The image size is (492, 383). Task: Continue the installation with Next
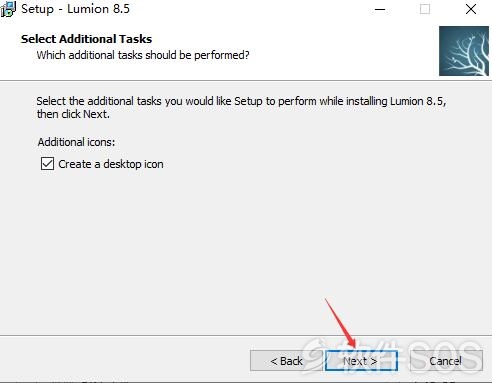361,361
